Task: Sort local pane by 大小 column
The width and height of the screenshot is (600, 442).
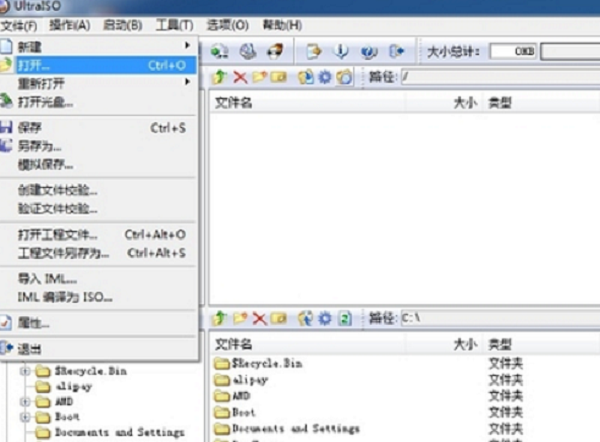Action: pos(444,344)
